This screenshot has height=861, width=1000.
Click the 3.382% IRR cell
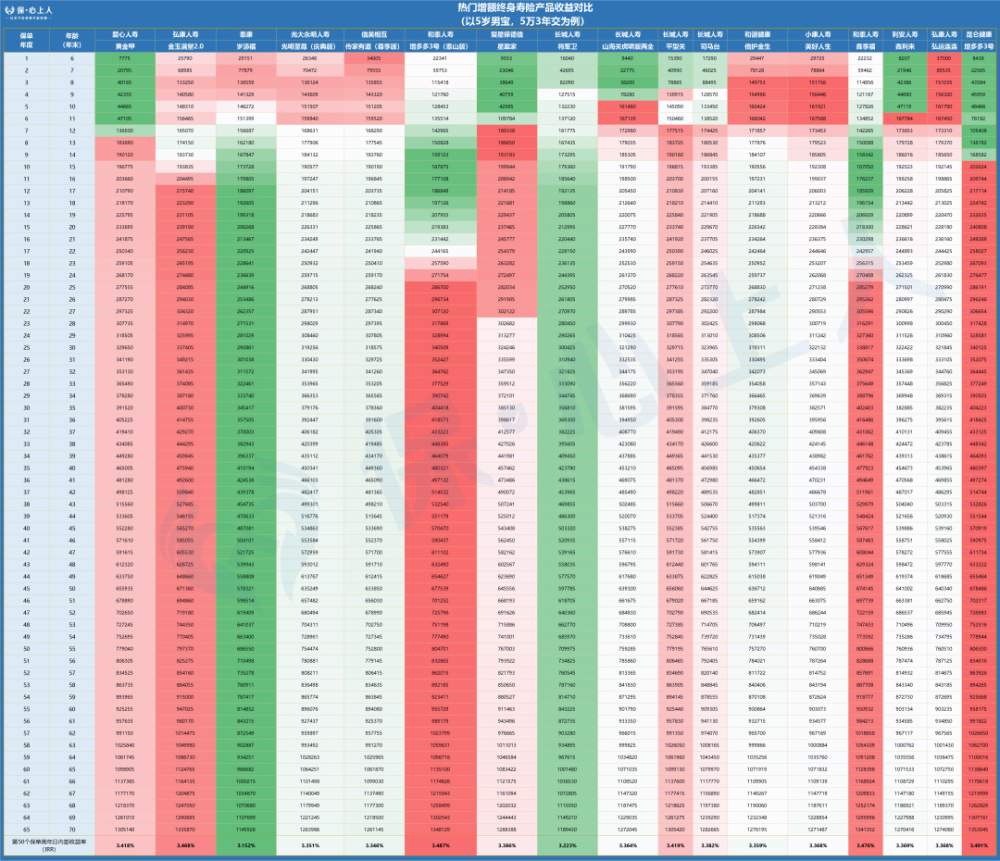pos(710,845)
